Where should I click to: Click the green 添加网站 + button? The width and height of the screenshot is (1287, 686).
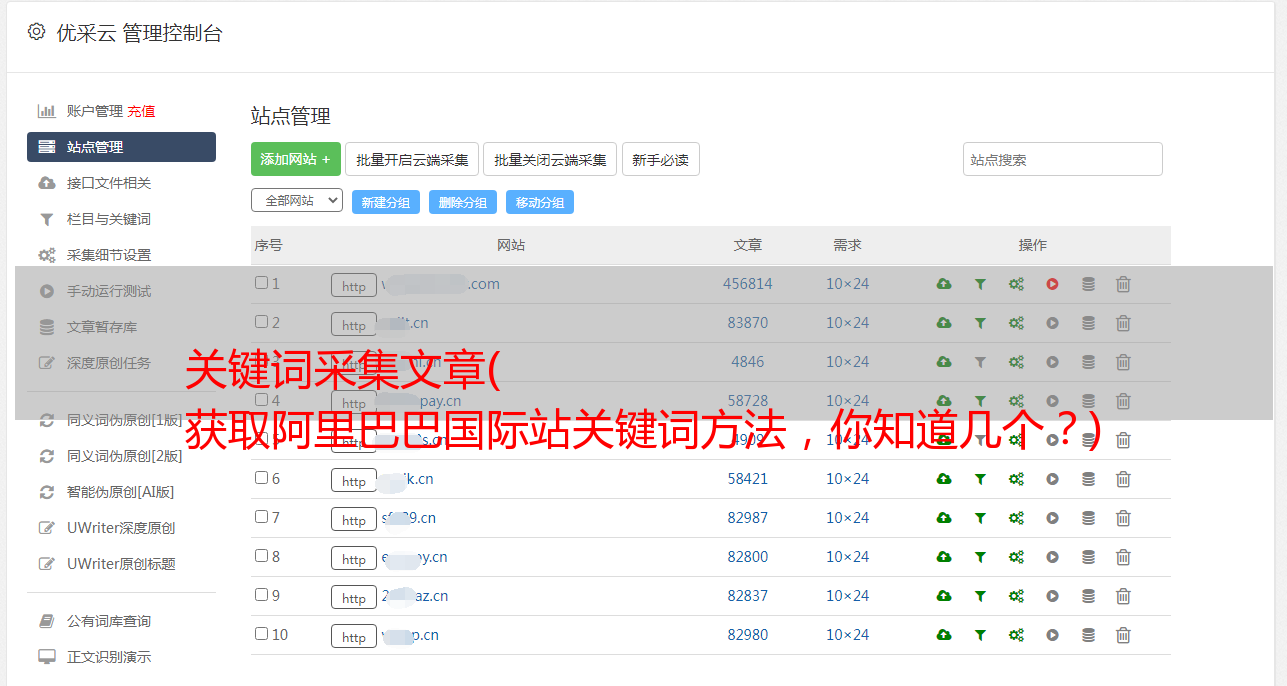tap(296, 159)
